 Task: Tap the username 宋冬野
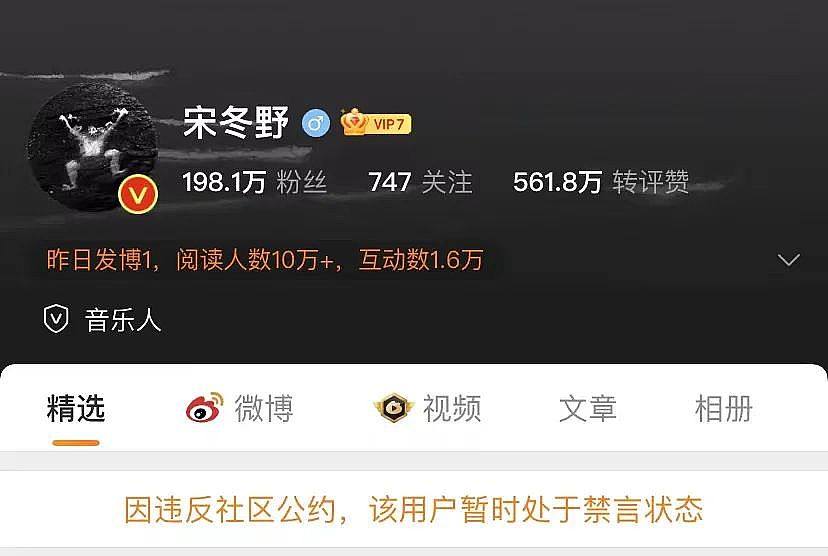[x=236, y=122]
